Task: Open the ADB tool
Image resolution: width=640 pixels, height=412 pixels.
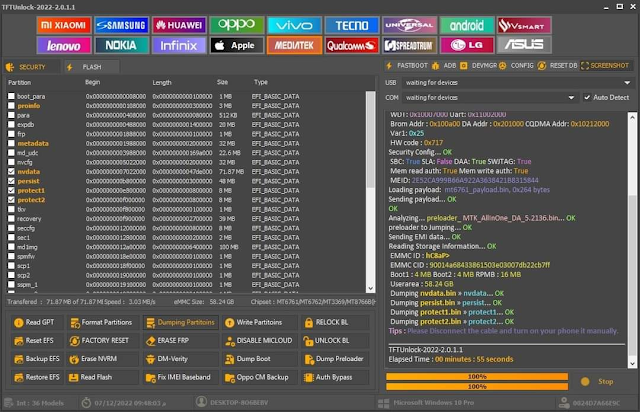Action: click(x=444, y=66)
